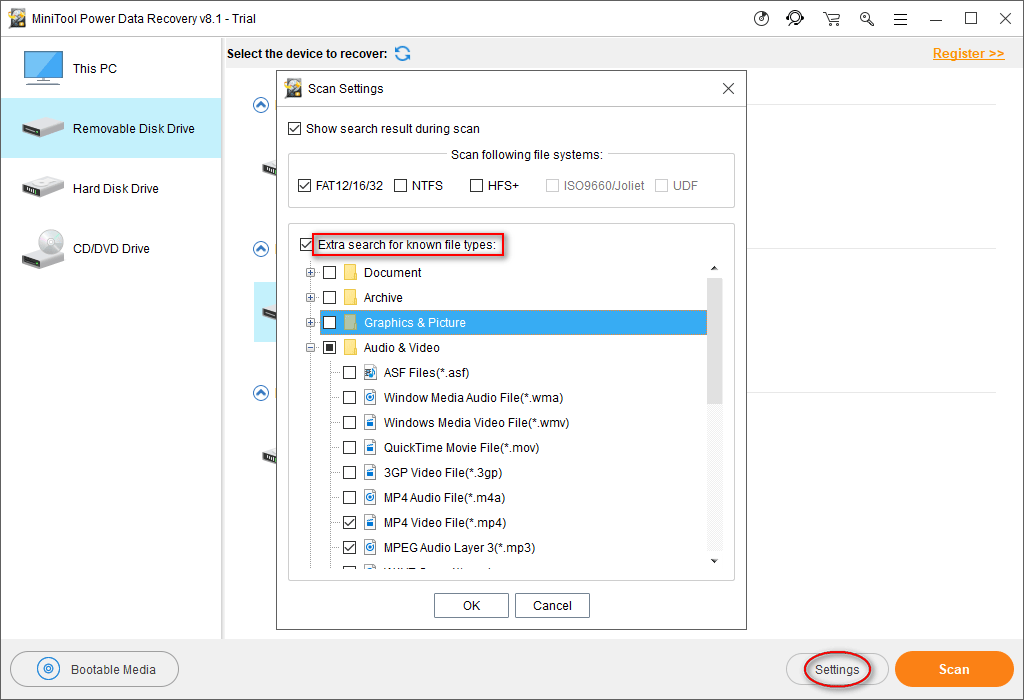
Task: Click the MiniTool app icon in title bar
Action: click(x=18, y=18)
